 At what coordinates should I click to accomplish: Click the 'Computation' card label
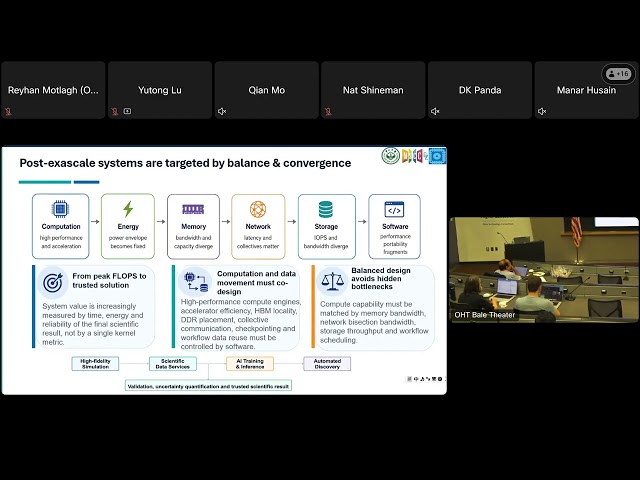tap(61, 227)
